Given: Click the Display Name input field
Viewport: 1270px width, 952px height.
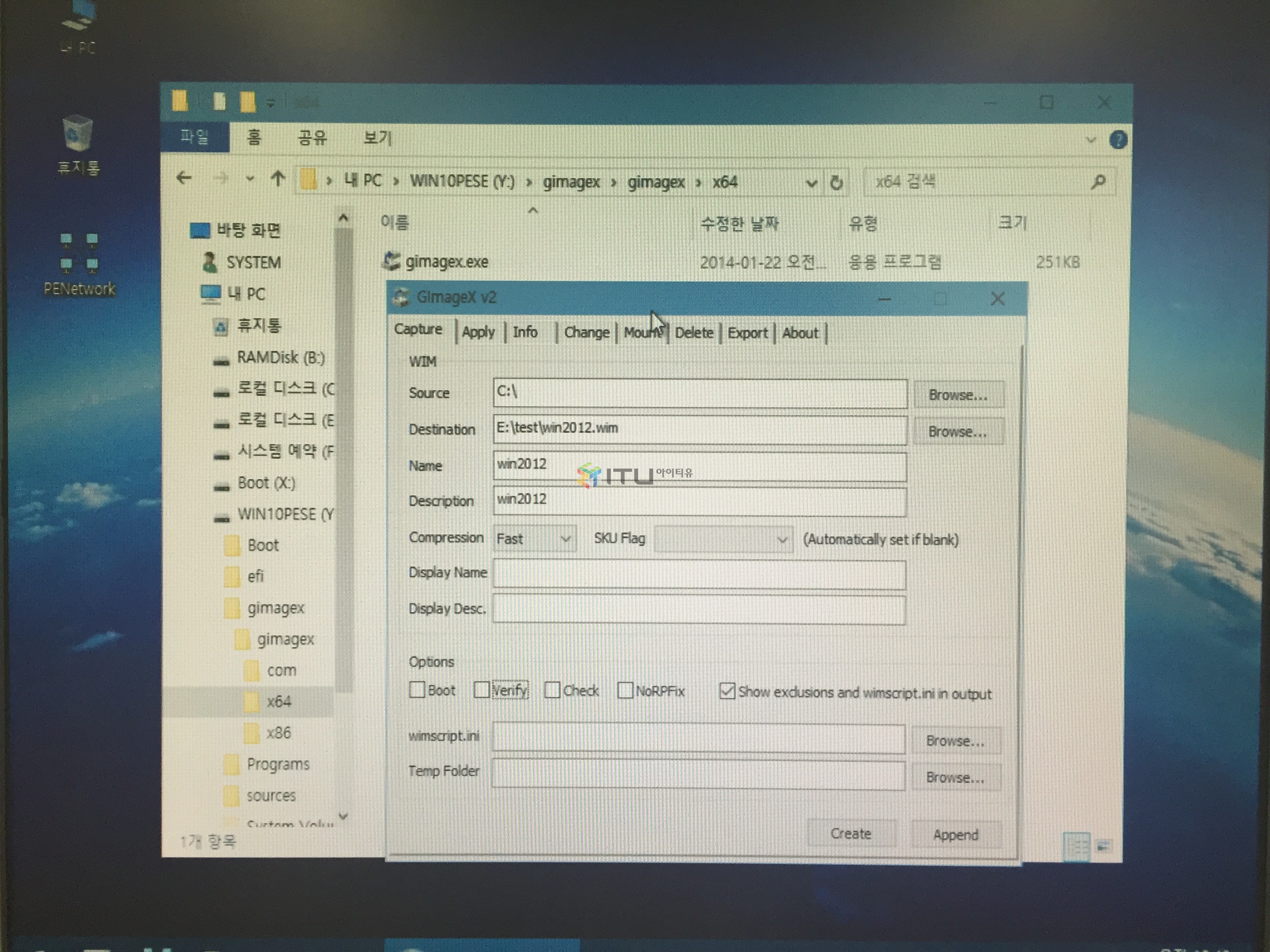Looking at the screenshot, I should (699, 574).
